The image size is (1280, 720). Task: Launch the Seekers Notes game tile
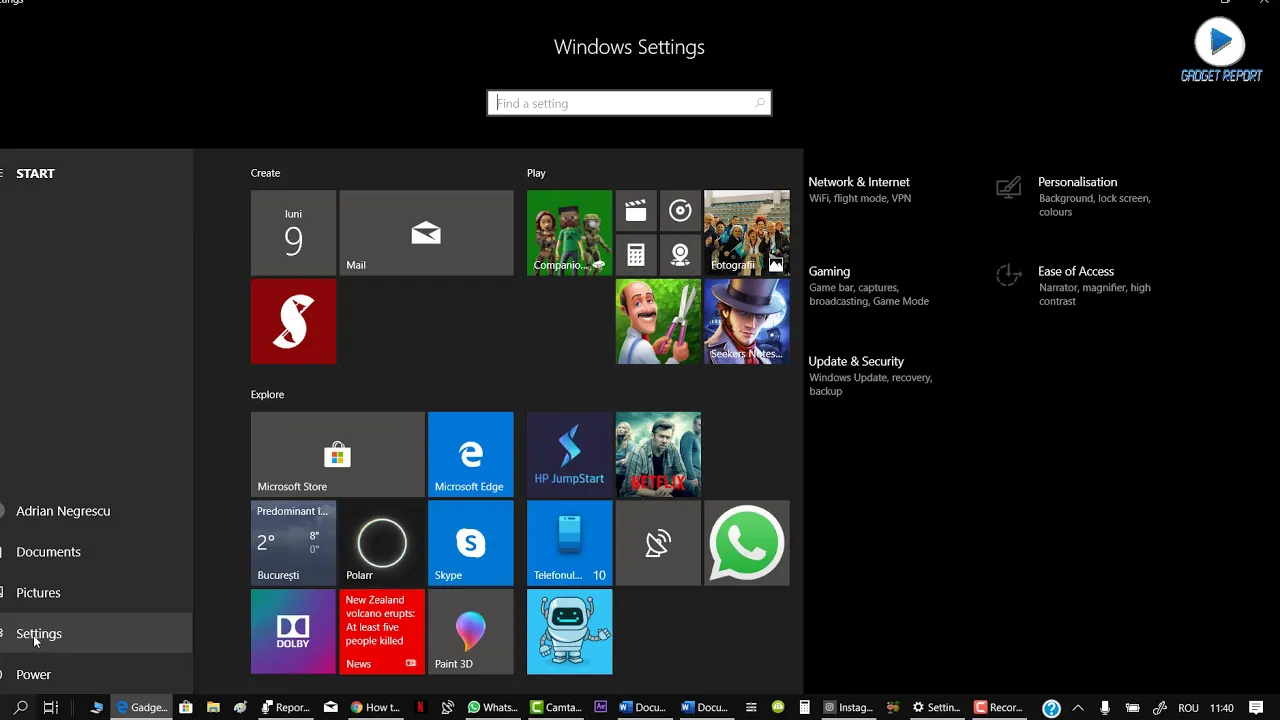(746, 322)
